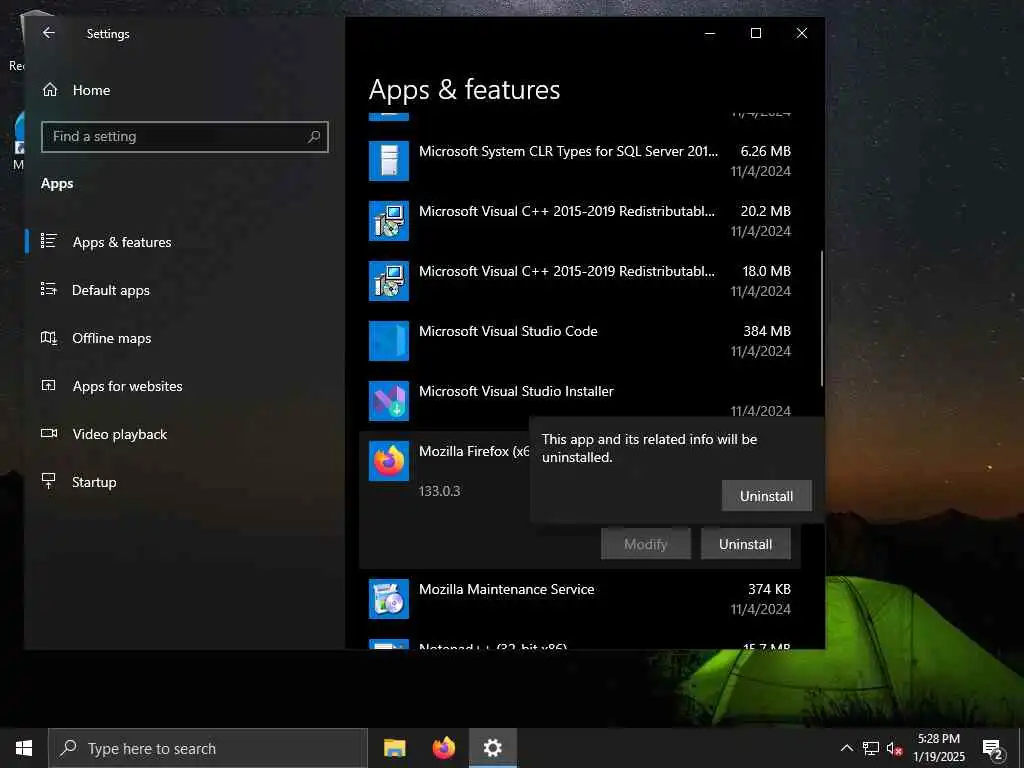Select Mozilla Maintenance Service entry
Screen dimensions: 1024x768
point(579,599)
